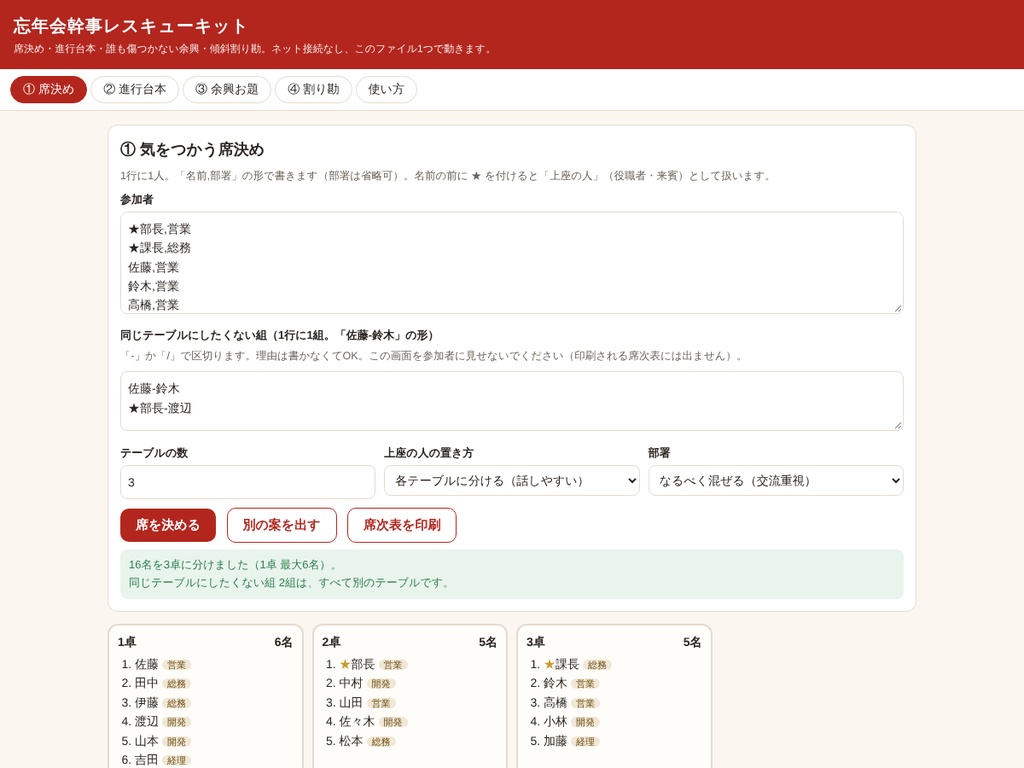Click ★部長 in table 2卓
This screenshot has width=1024, height=768.
tap(357, 664)
